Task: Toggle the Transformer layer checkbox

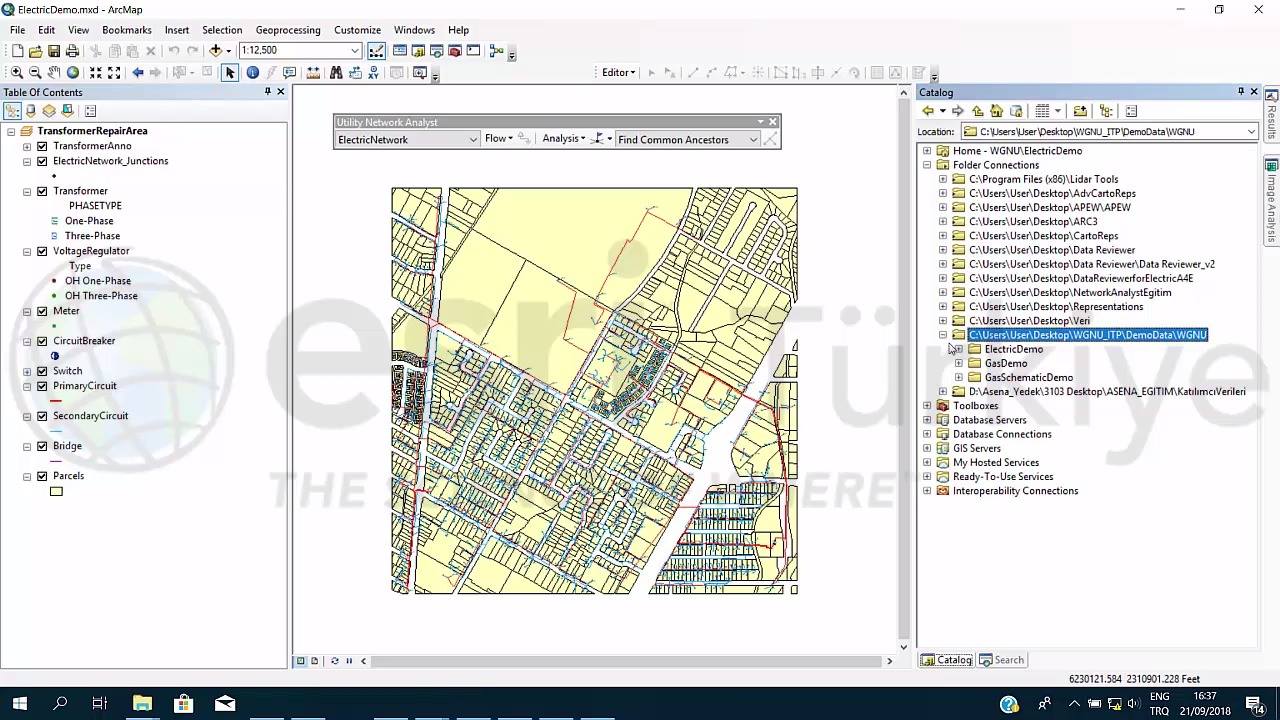Action: tap(42, 191)
